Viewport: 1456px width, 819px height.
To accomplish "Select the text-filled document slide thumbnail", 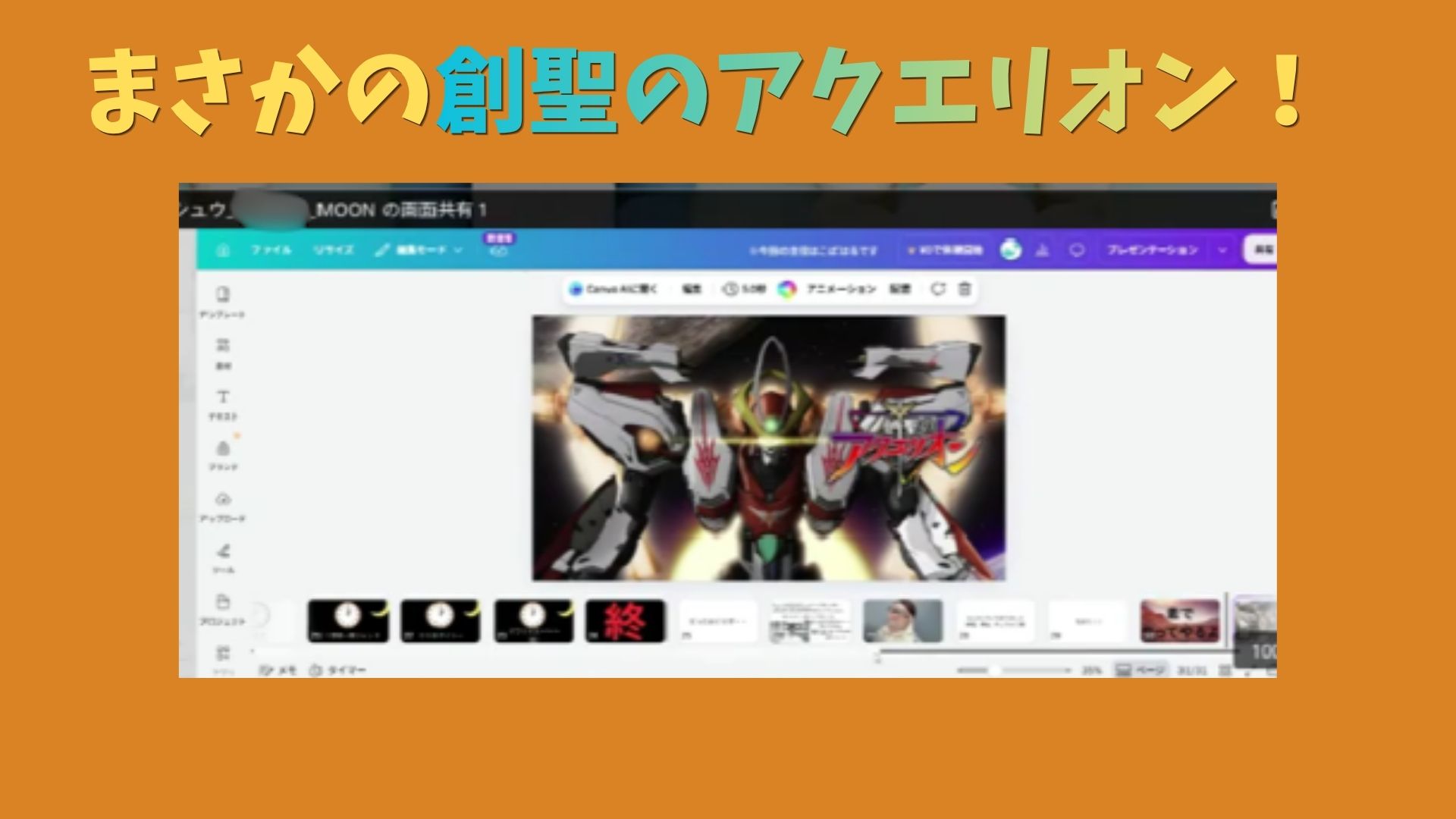I will pos(811,621).
